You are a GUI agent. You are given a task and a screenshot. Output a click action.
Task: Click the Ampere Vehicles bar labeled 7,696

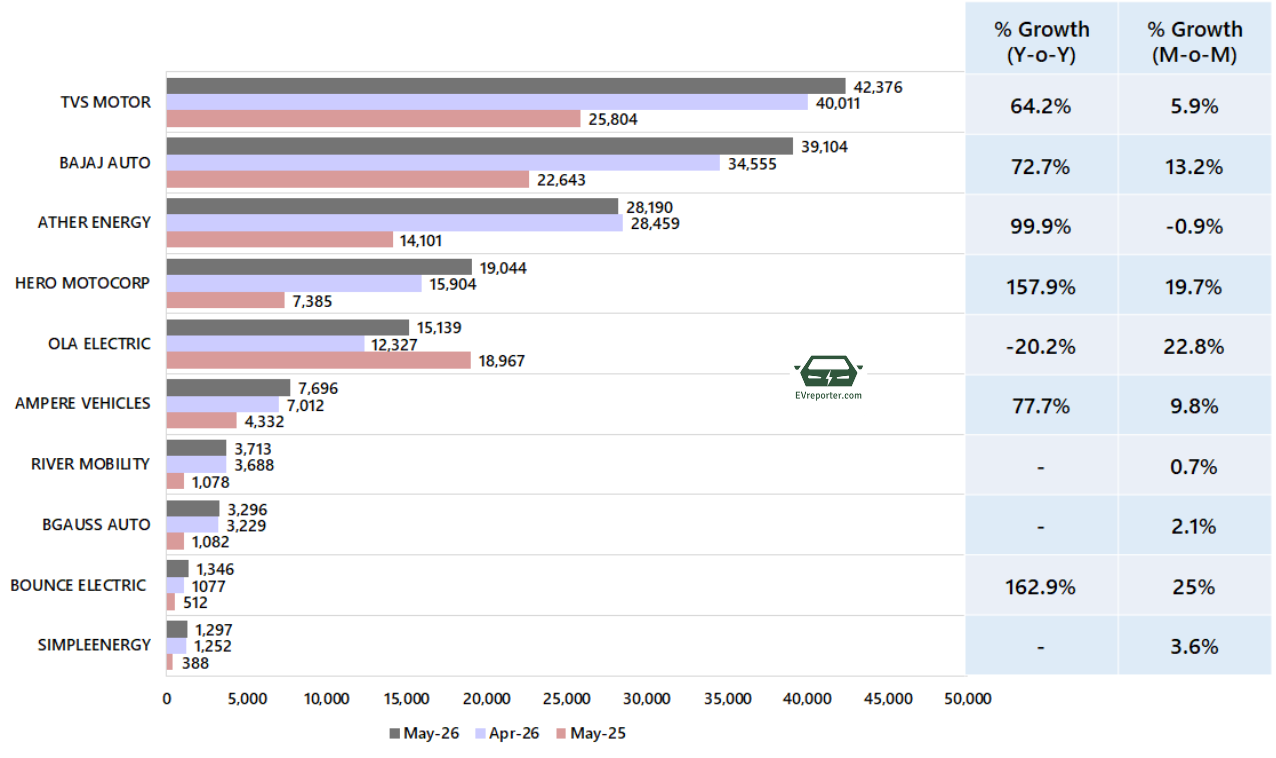228,387
